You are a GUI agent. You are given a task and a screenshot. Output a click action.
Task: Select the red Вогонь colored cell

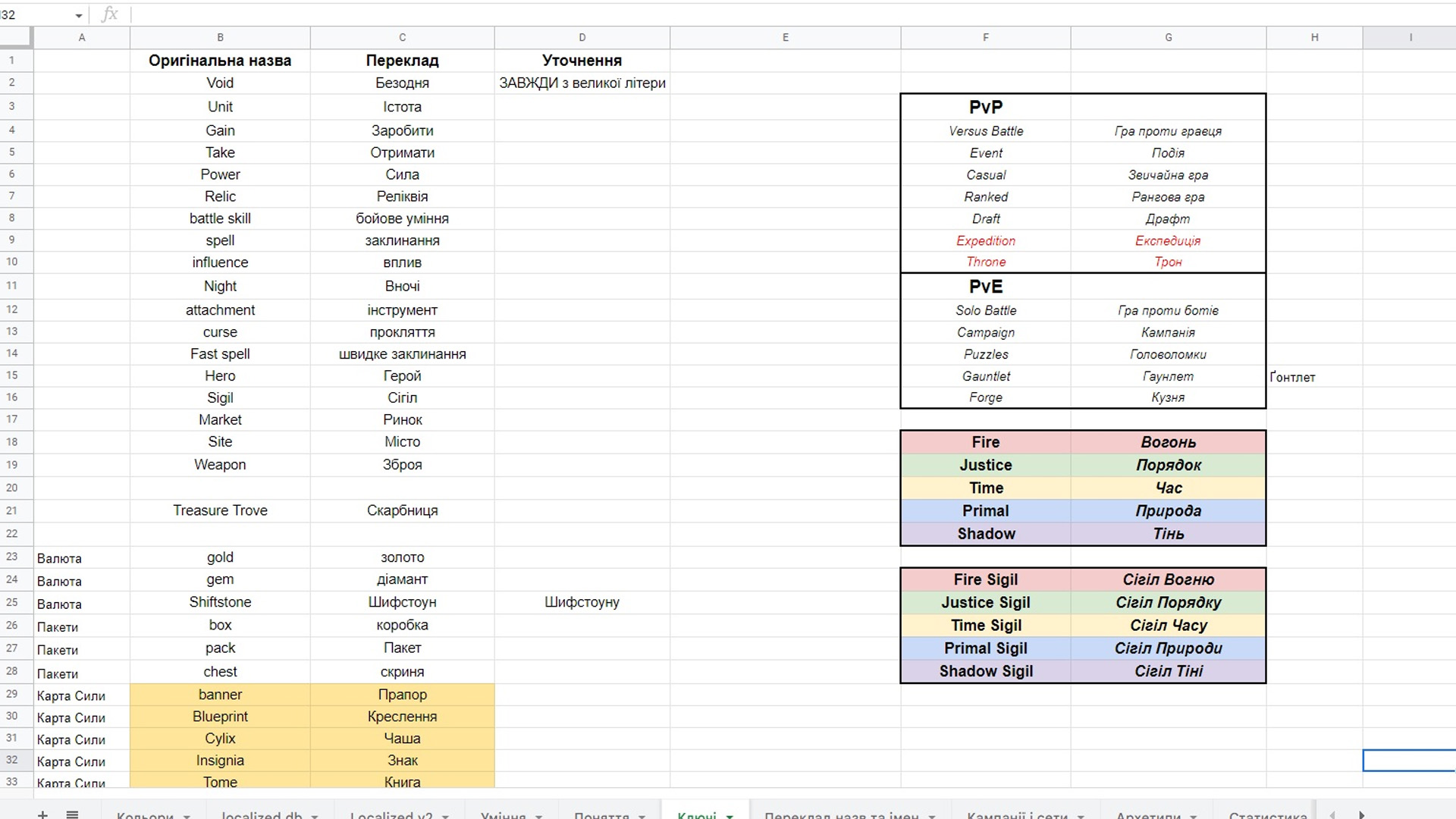[x=1168, y=442]
